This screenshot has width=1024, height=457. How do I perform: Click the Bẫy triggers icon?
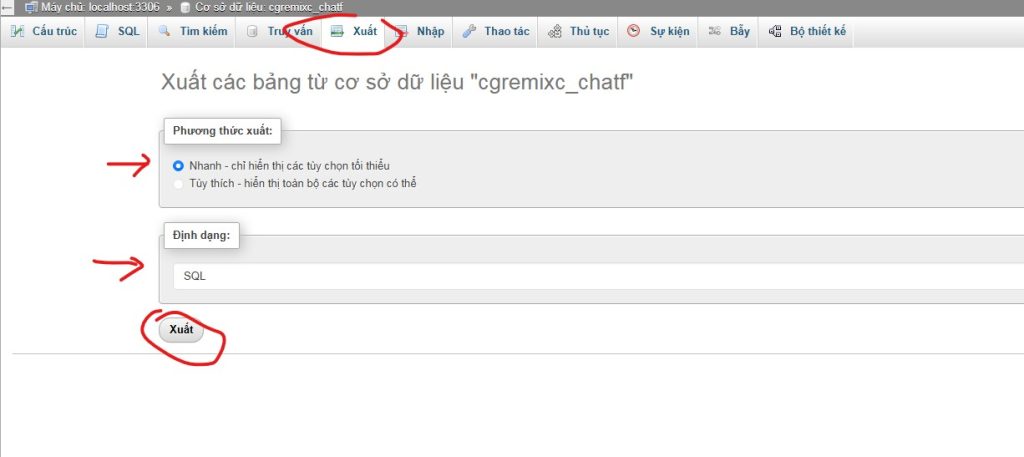pos(714,32)
